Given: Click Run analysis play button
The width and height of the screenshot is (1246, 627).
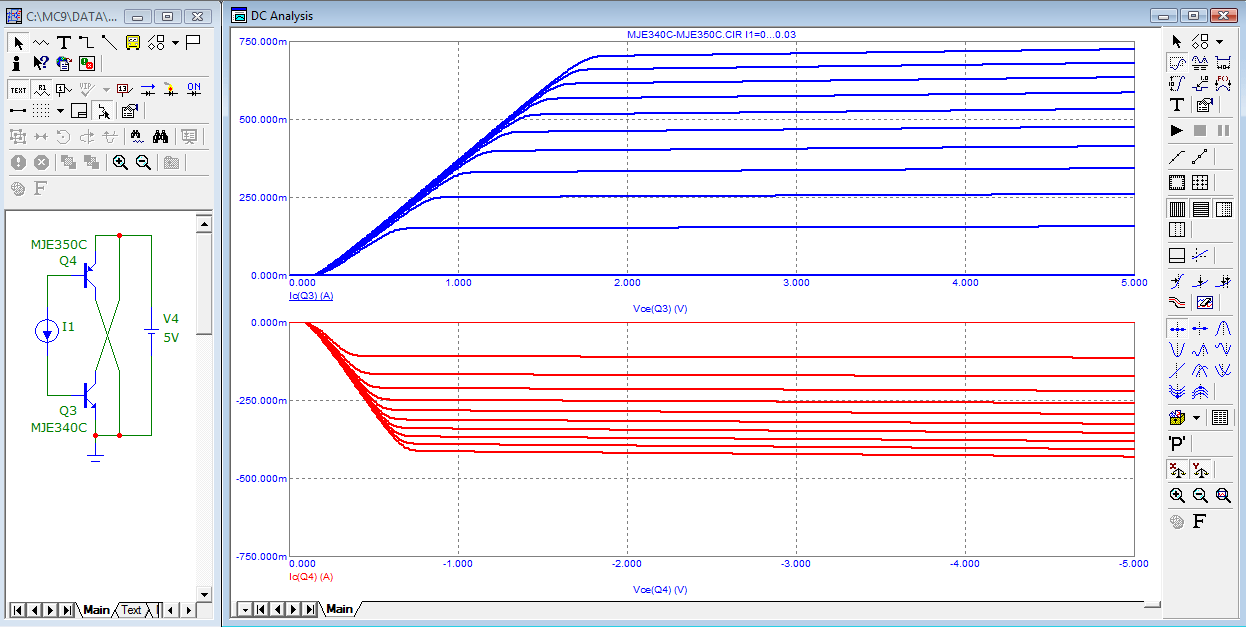Looking at the screenshot, I should (x=1177, y=130).
